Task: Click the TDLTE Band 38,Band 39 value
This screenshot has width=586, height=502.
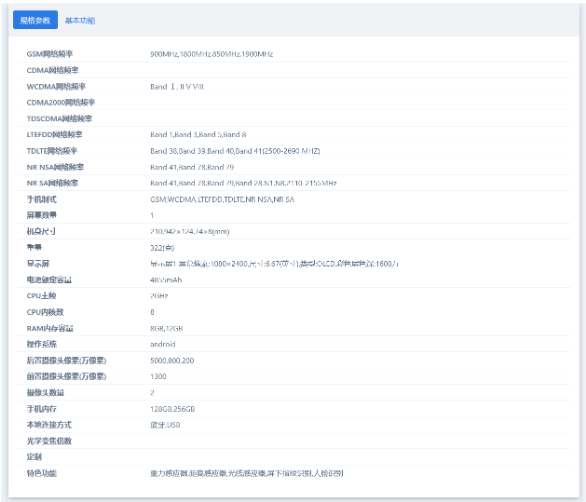Action: pos(235,151)
